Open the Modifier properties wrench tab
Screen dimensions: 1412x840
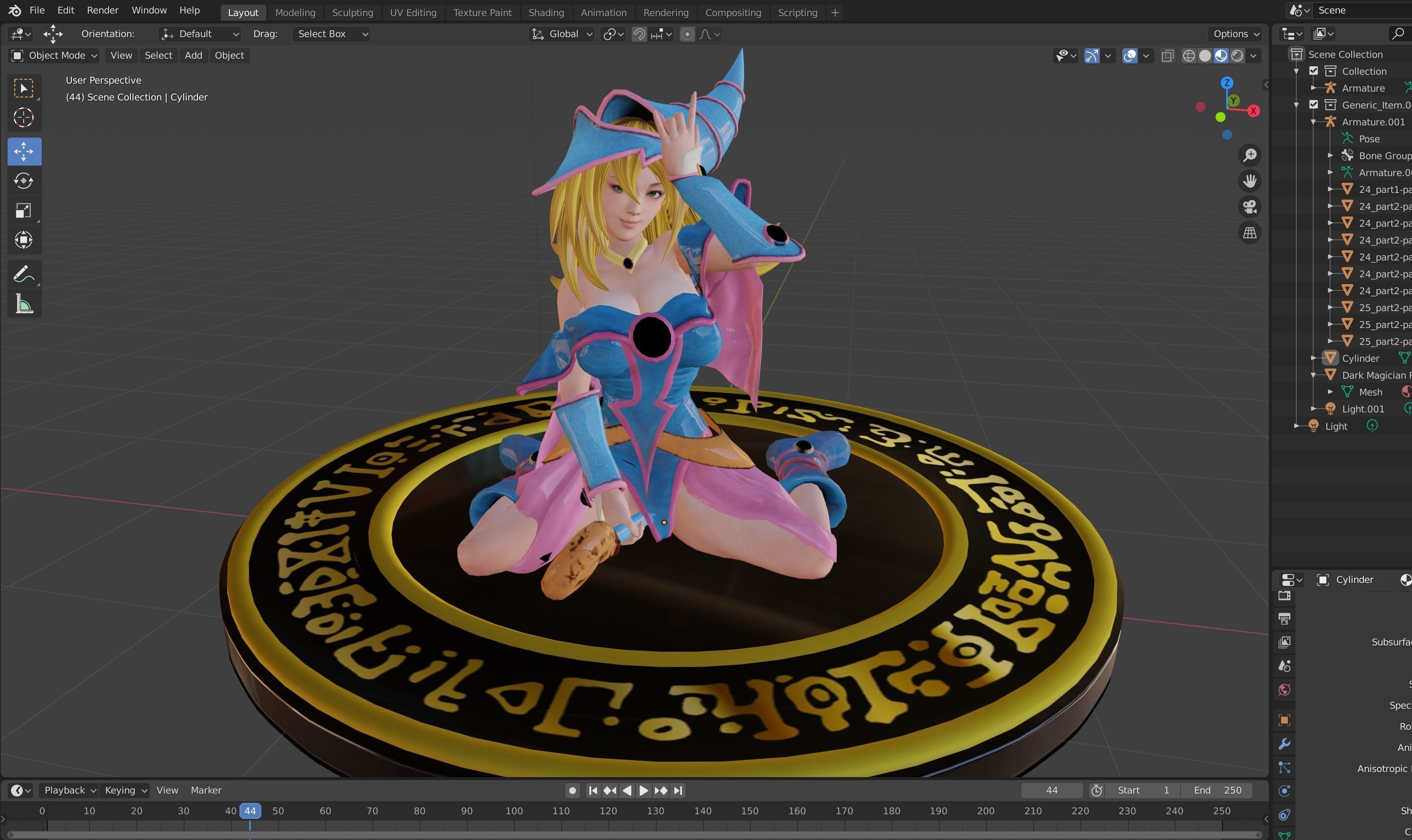pyautogui.click(x=1284, y=744)
